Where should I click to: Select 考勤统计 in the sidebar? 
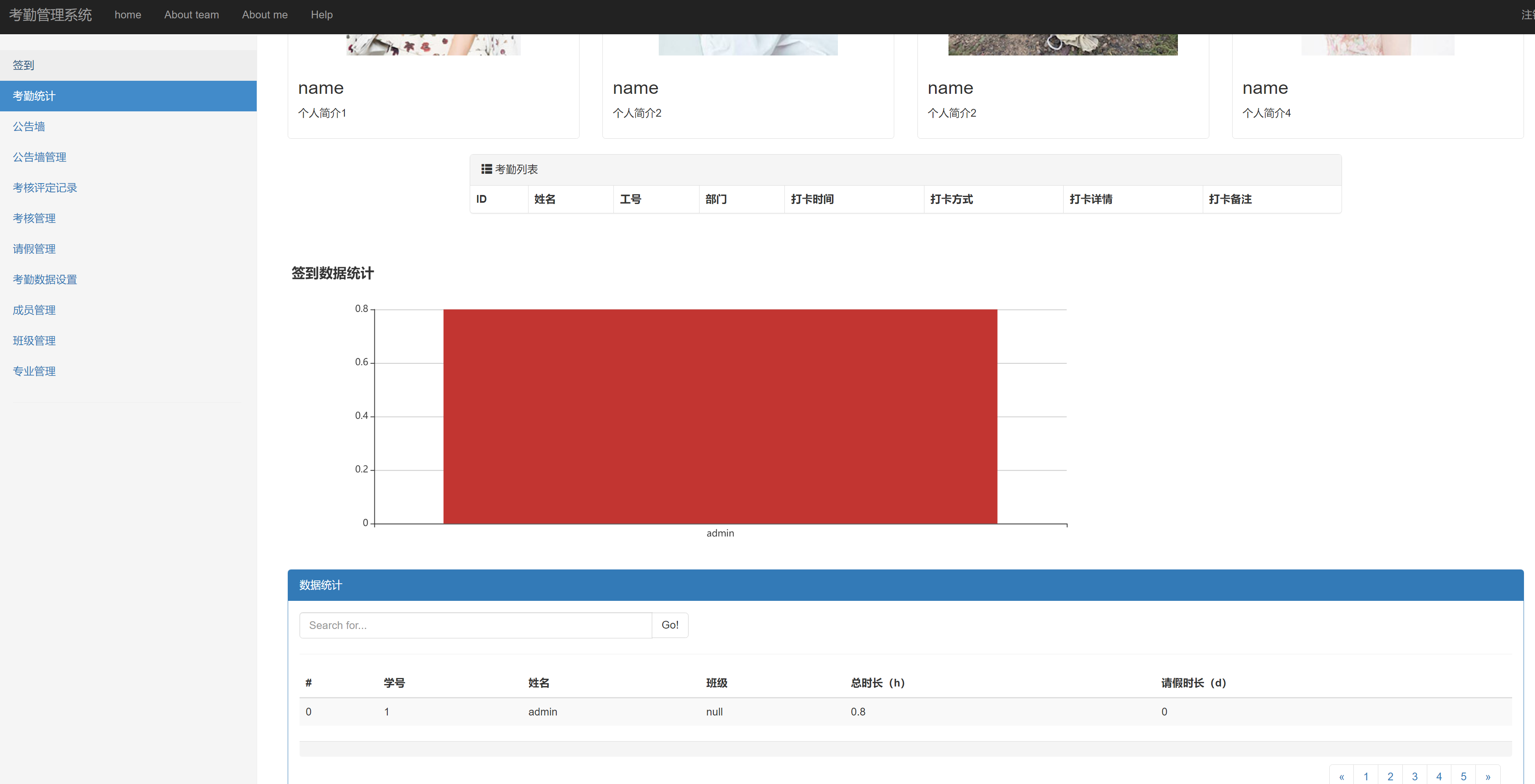coord(34,96)
